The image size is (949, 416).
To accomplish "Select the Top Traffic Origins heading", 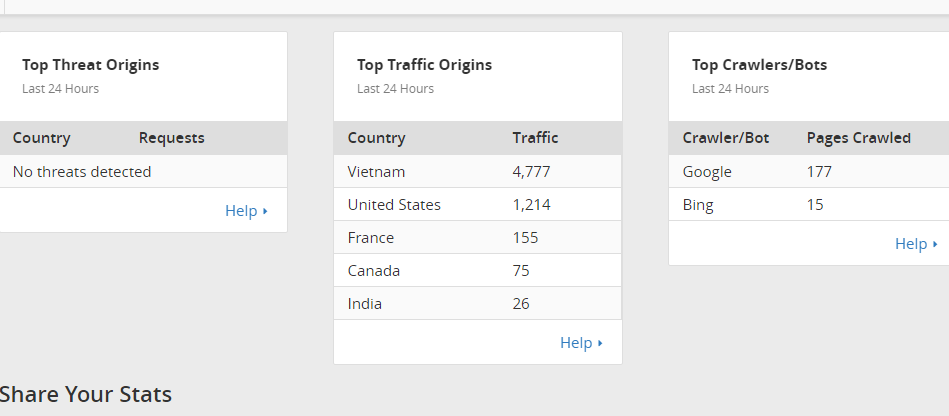I will click(424, 65).
